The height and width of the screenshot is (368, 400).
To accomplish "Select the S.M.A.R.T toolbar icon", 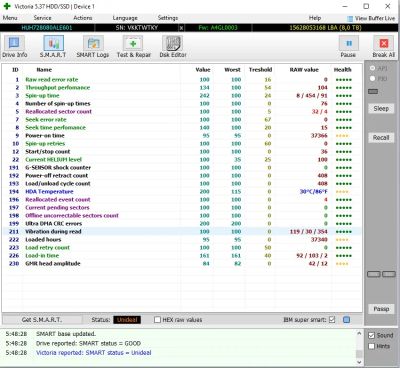I will tap(53, 47).
